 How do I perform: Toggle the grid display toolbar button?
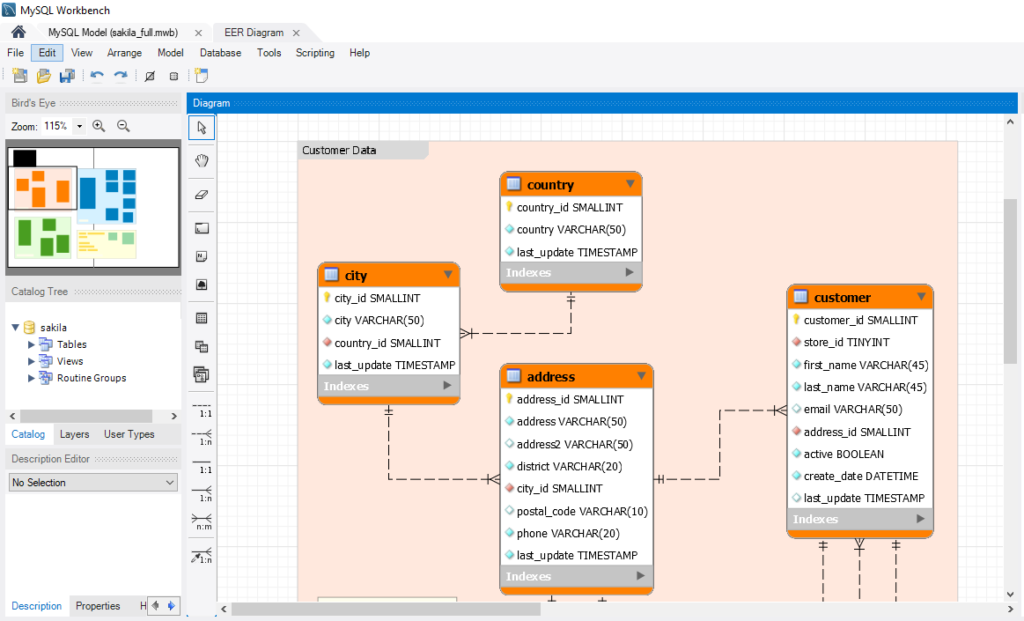[150, 76]
